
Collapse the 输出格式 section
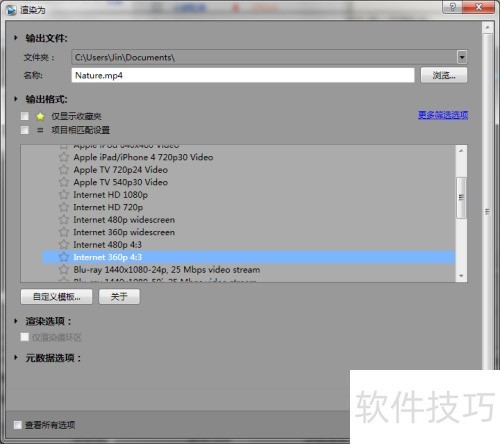pyautogui.click(x=16, y=99)
